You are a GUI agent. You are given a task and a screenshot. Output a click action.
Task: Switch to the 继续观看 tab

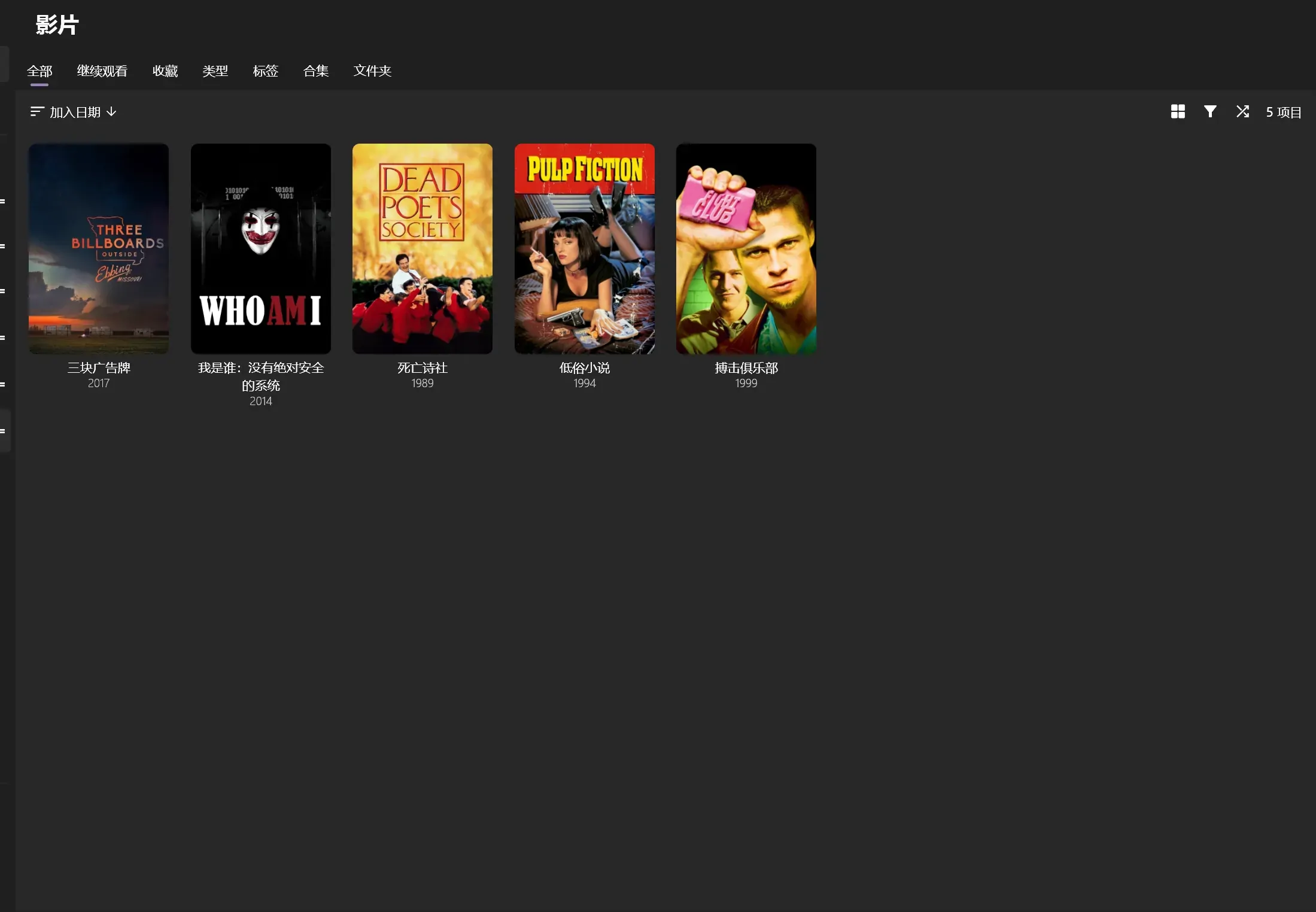point(102,71)
